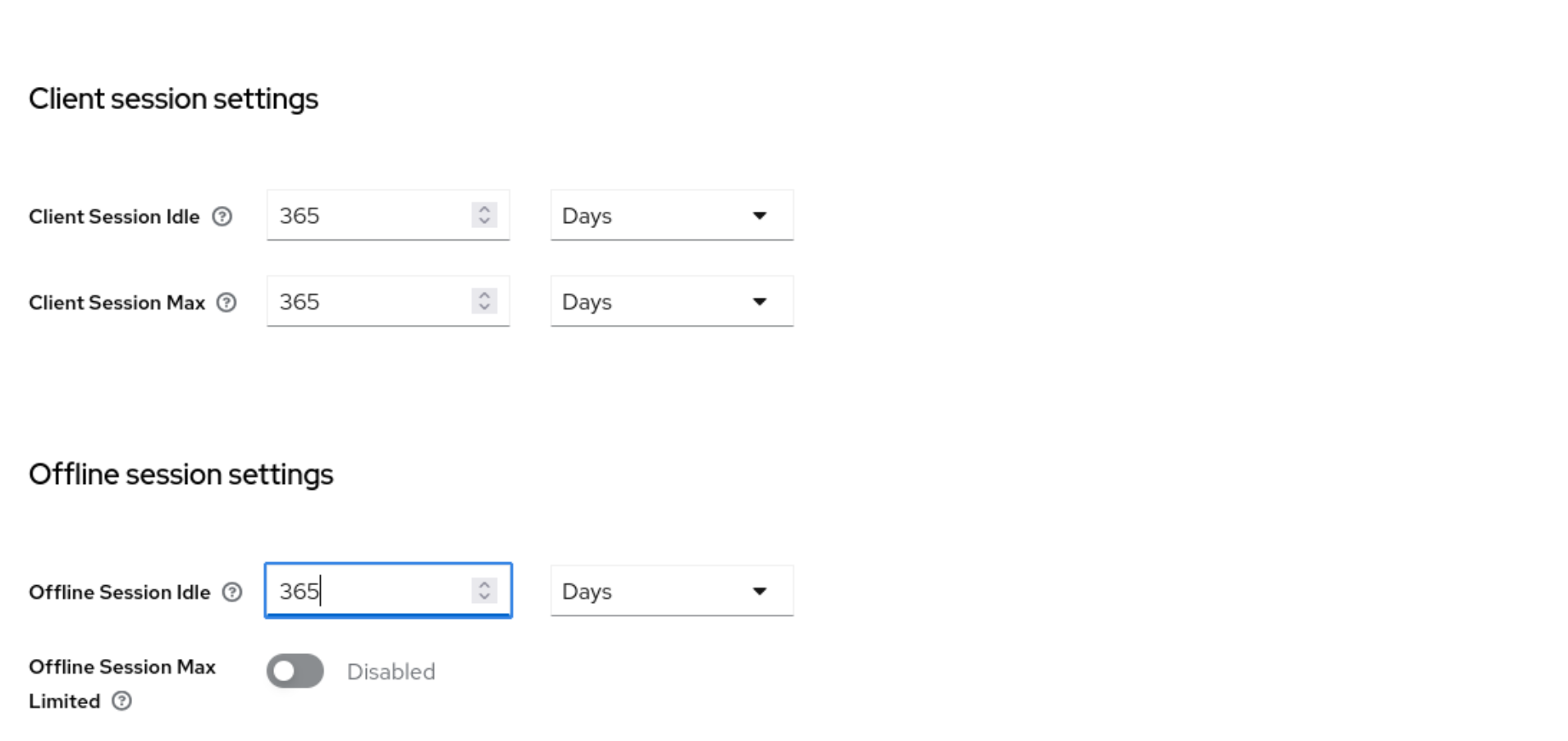
Task: Click the Disabled label next to the toggle
Action: pos(391,671)
